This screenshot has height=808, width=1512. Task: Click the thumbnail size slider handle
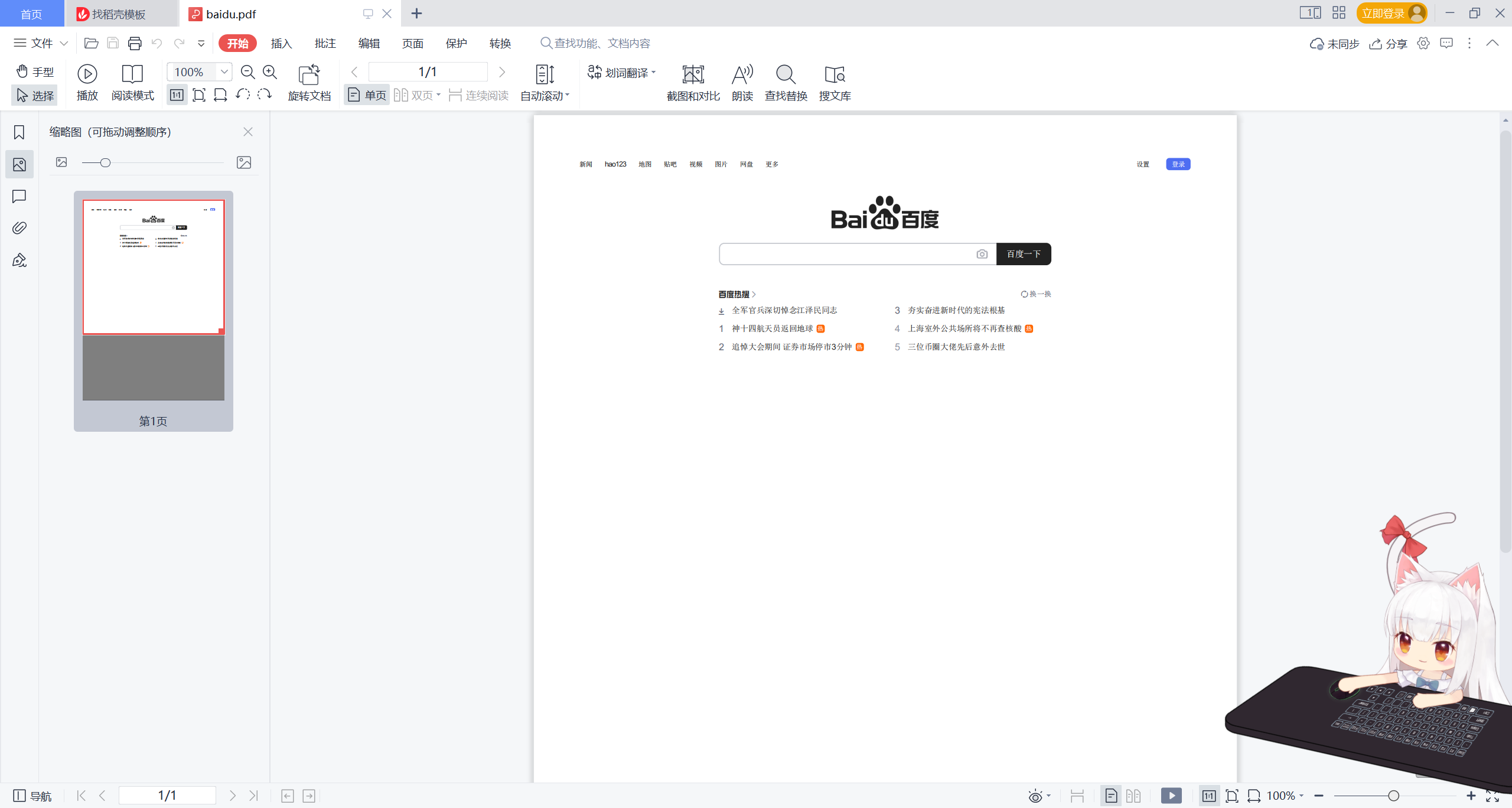(105, 162)
